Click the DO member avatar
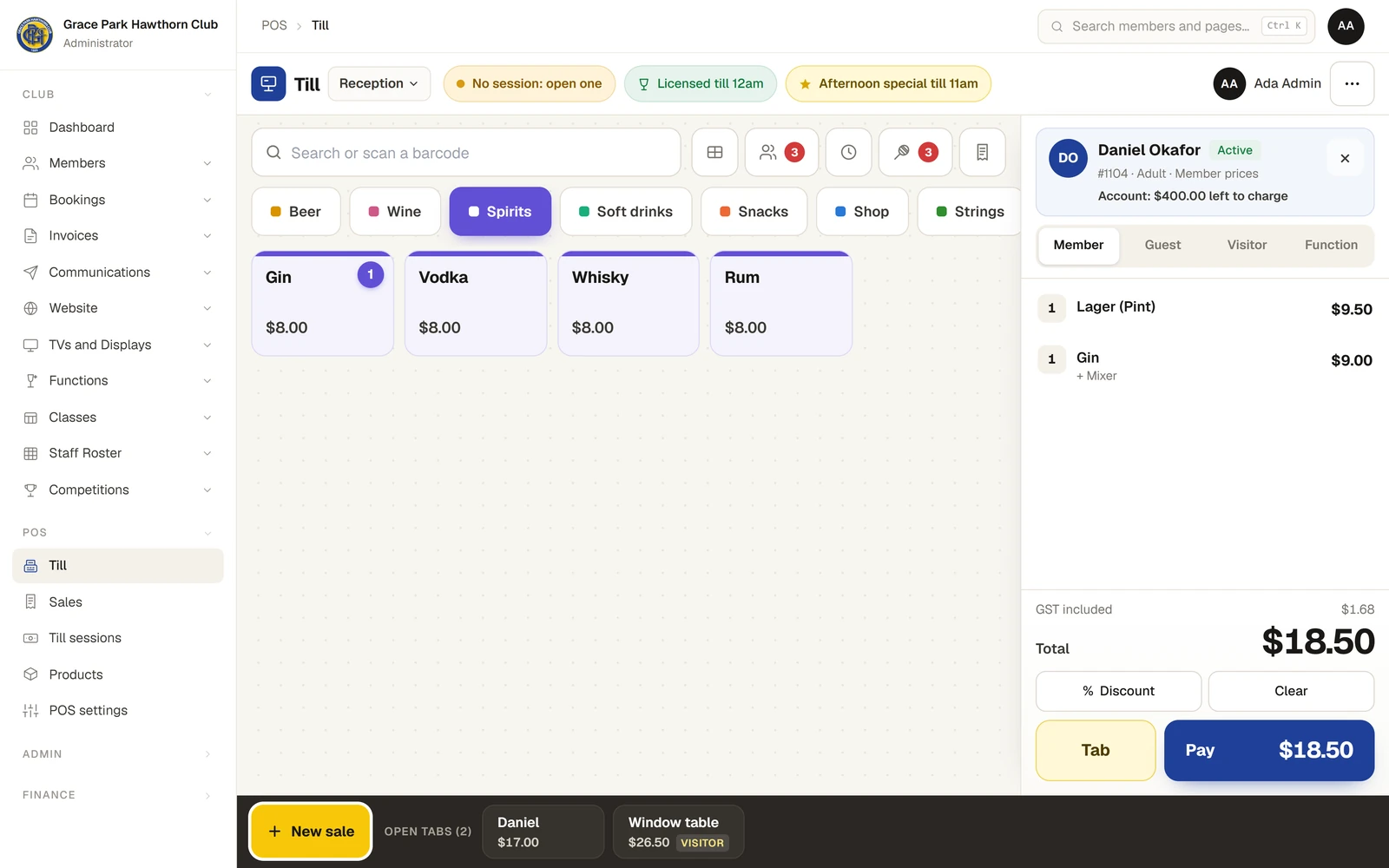 click(1068, 158)
